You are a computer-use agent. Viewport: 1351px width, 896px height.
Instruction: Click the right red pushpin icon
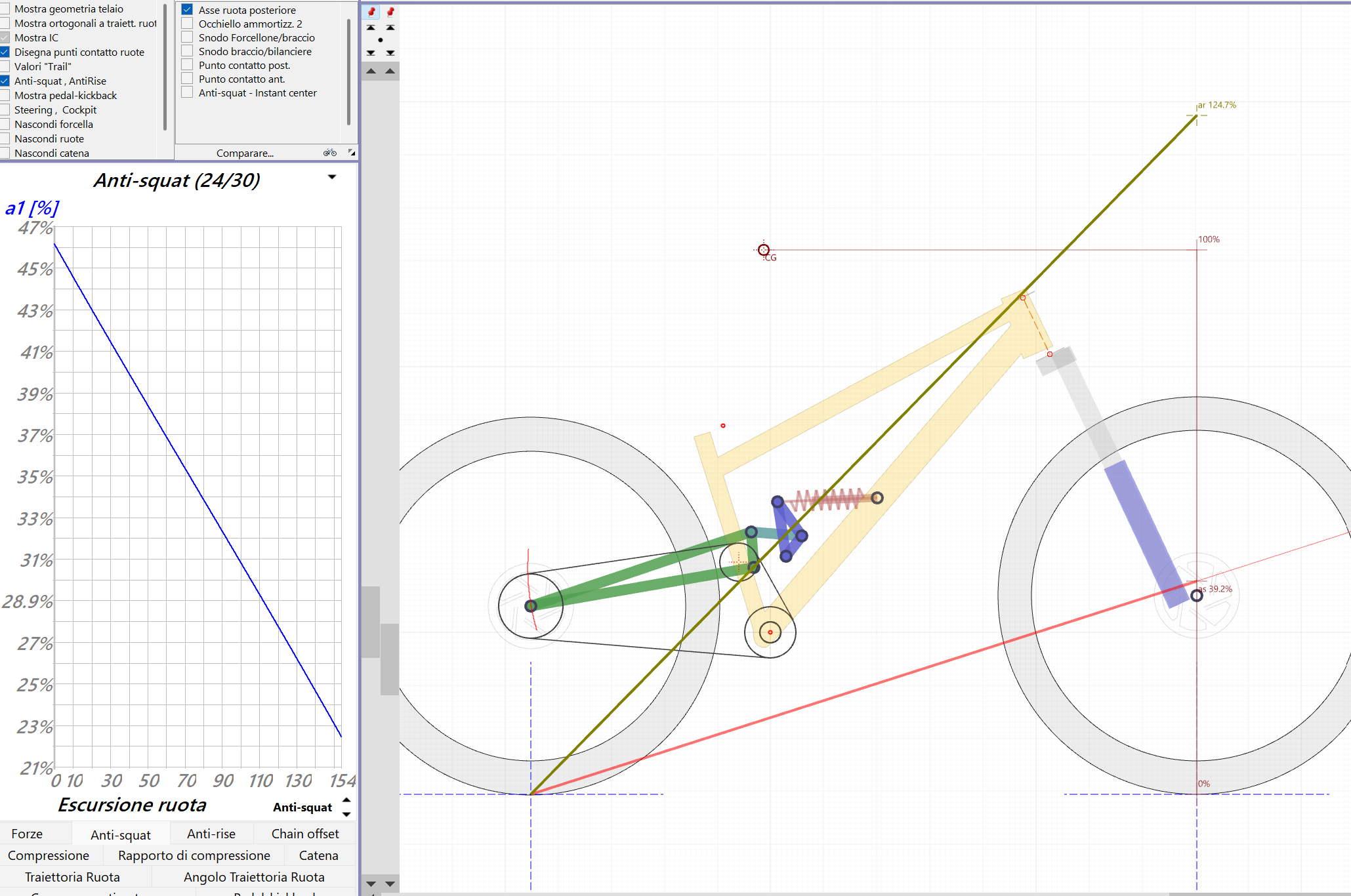390,12
